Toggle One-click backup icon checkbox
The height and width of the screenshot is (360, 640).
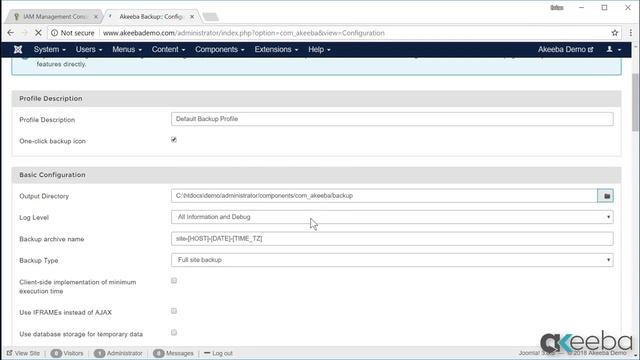point(174,140)
